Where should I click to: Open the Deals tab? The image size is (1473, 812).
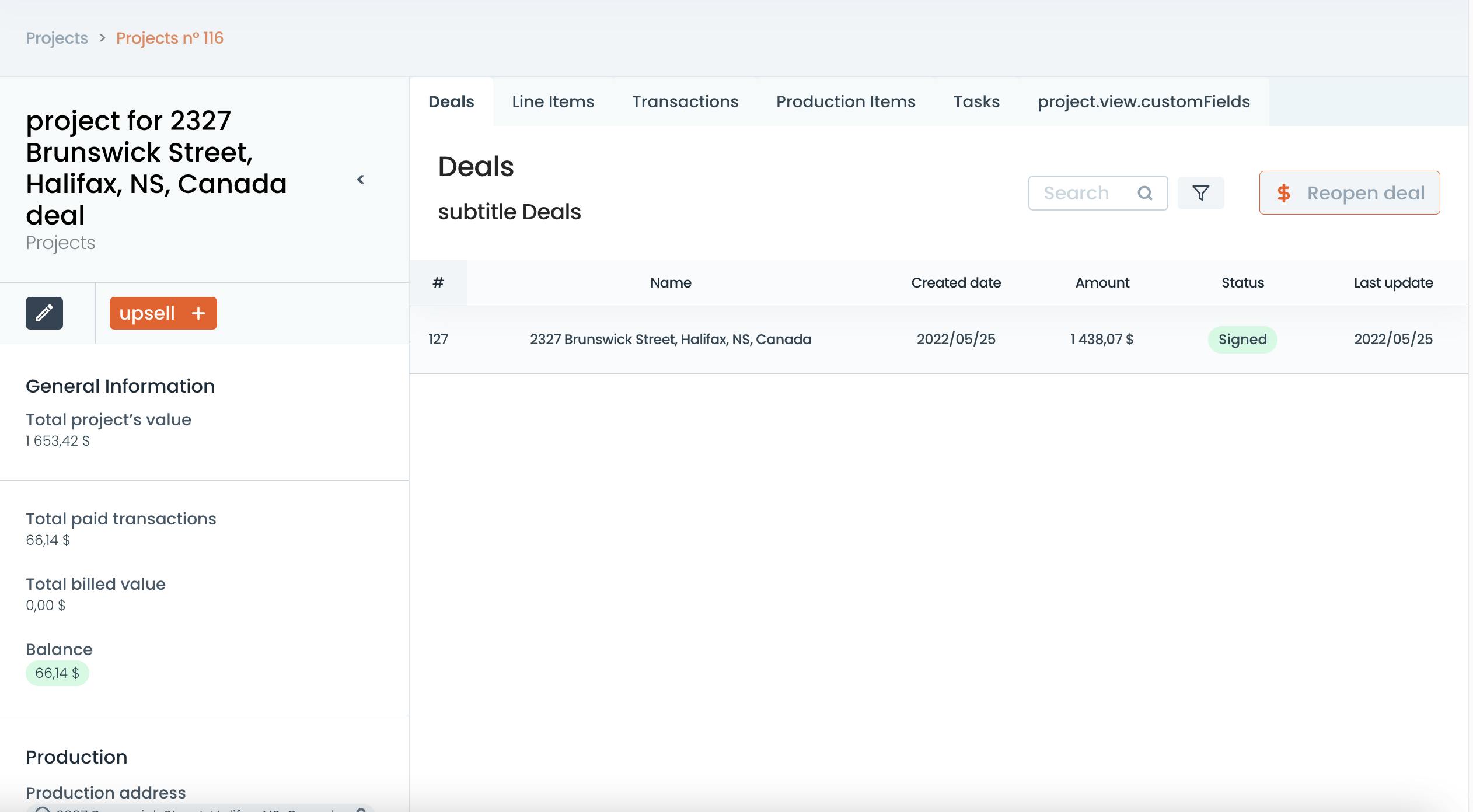(x=451, y=101)
